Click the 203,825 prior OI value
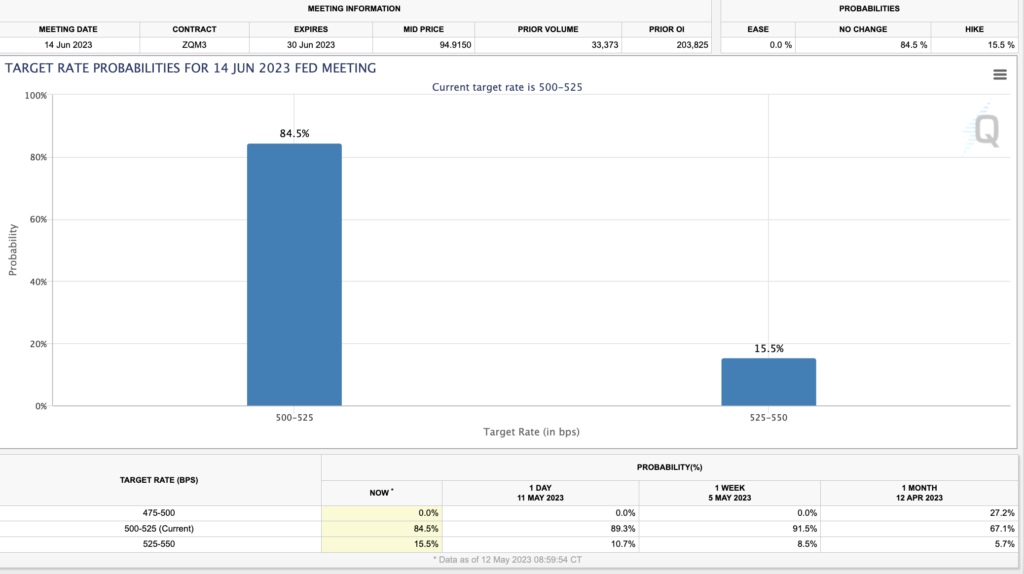 692,45
